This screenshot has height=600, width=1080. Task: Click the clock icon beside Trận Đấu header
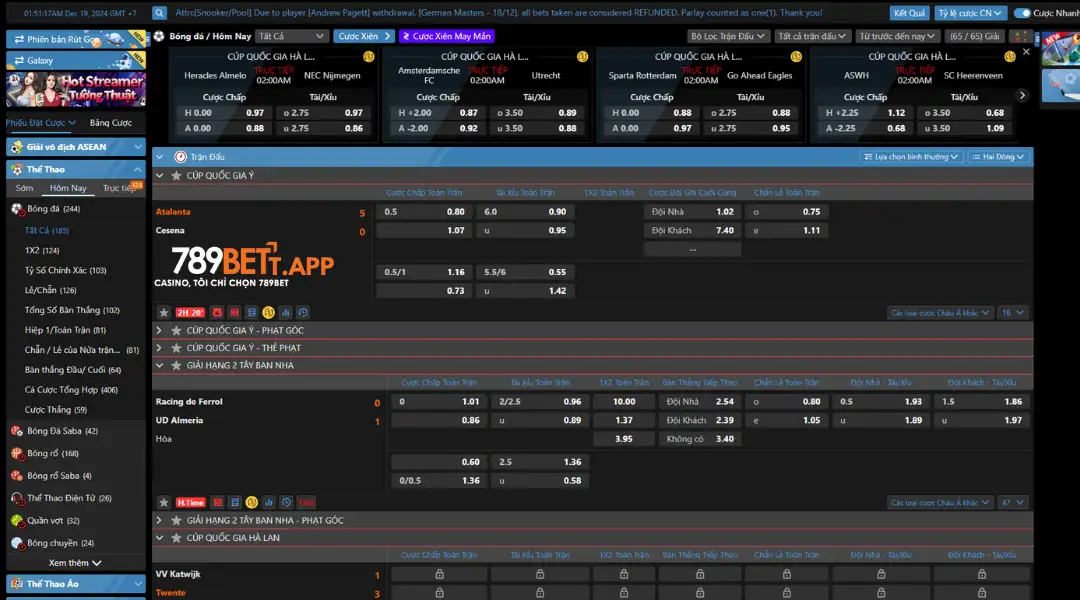point(180,157)
